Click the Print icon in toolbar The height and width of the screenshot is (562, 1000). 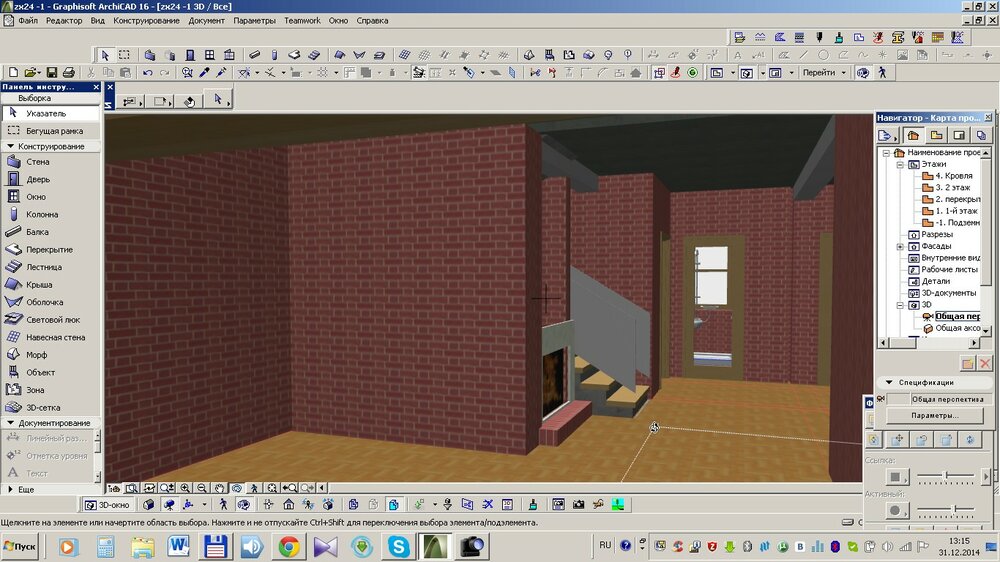point(68,73)
